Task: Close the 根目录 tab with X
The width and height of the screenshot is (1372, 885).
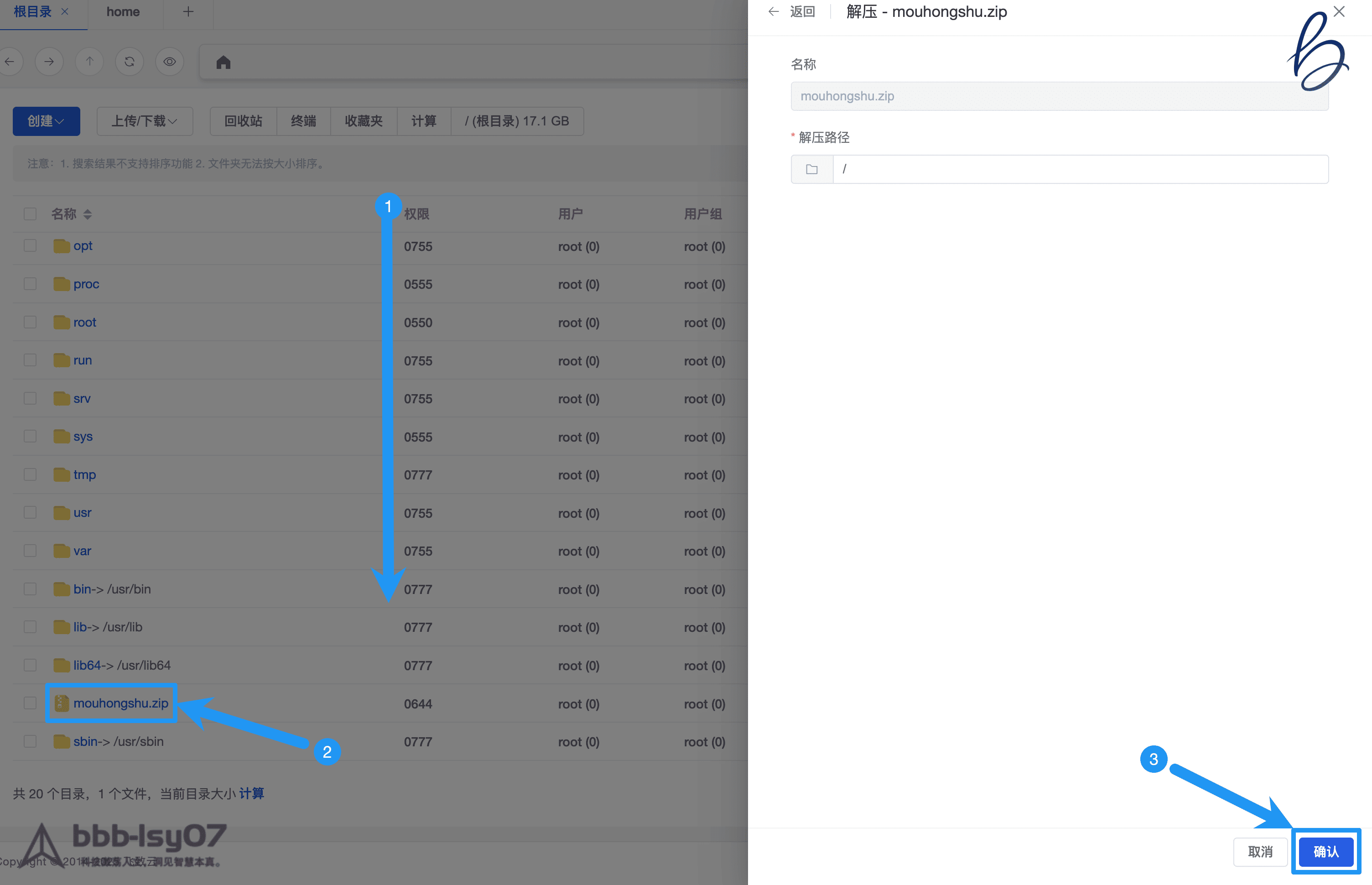Action: [65, 11]
